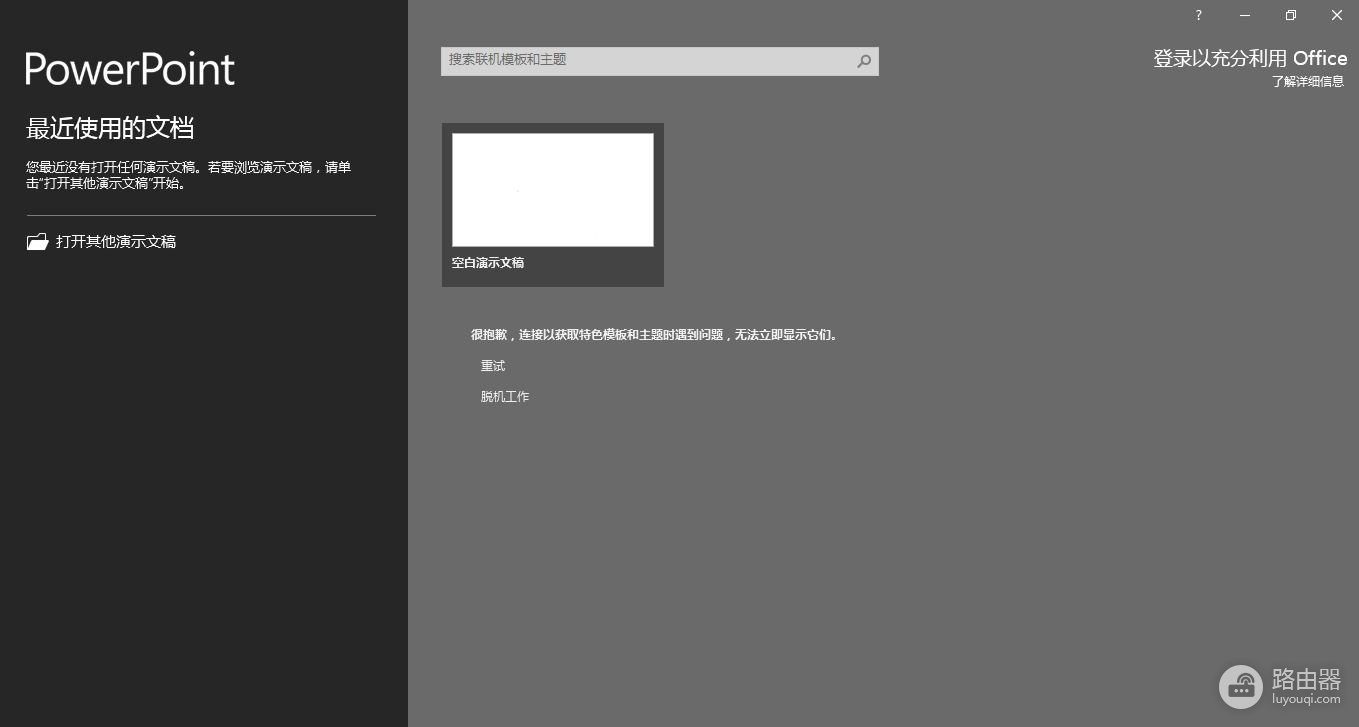Click the template connection error message
The height and width of the screenshot is (727, 1359).
pyautogui.click(x=654, y=335)
